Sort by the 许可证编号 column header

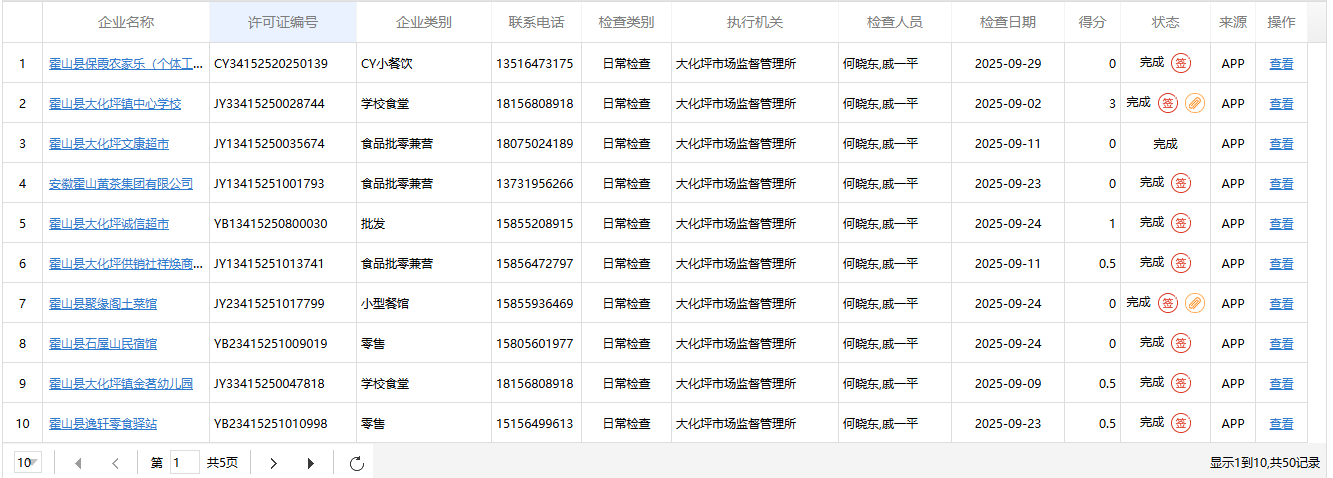click(282, 22)
